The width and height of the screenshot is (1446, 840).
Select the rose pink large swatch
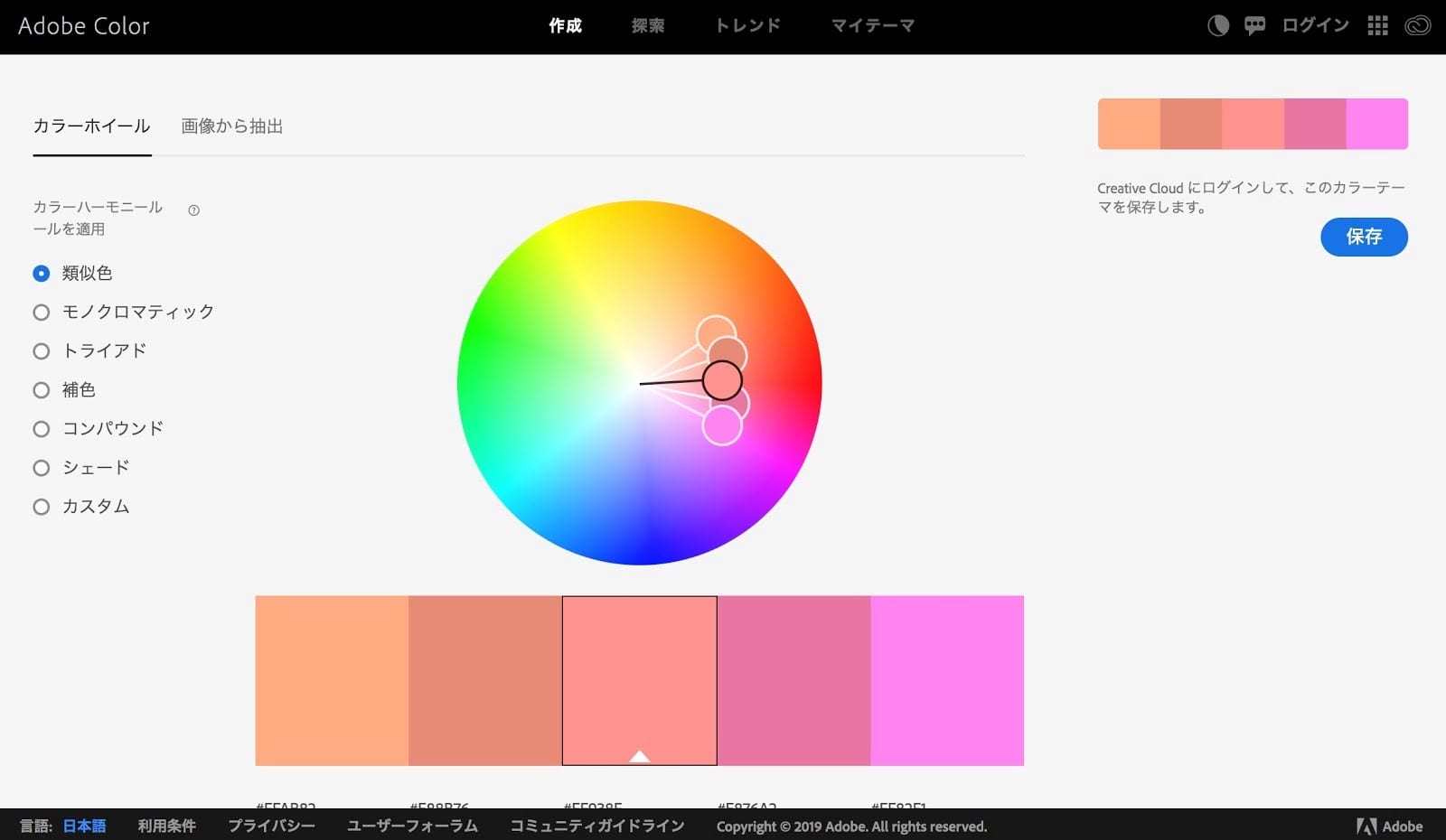793,680
